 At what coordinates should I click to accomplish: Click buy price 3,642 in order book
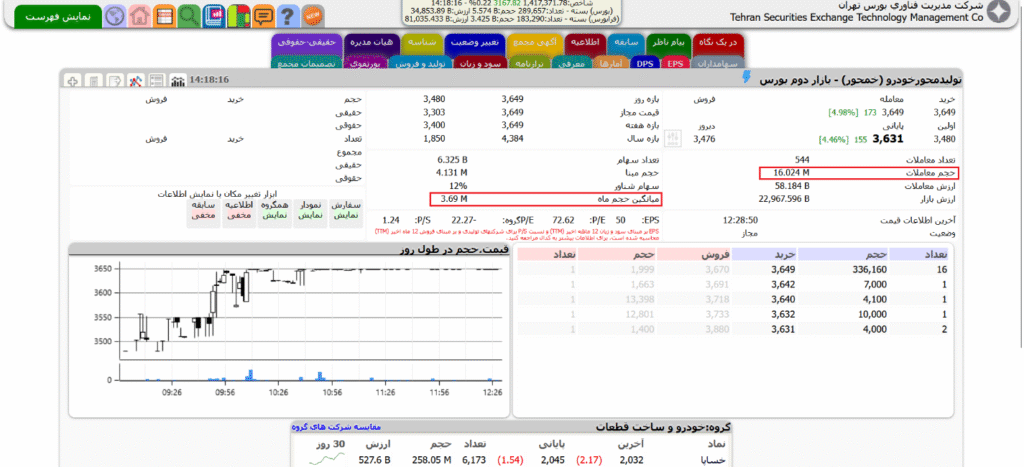point(782,284)
